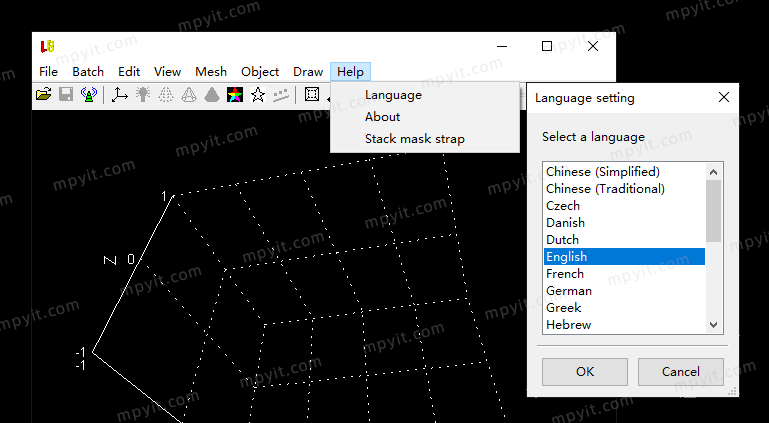The width and height of the screenshot is (769, 423).
Task: Confirm language with the OK button
Action: pos(585,372)
